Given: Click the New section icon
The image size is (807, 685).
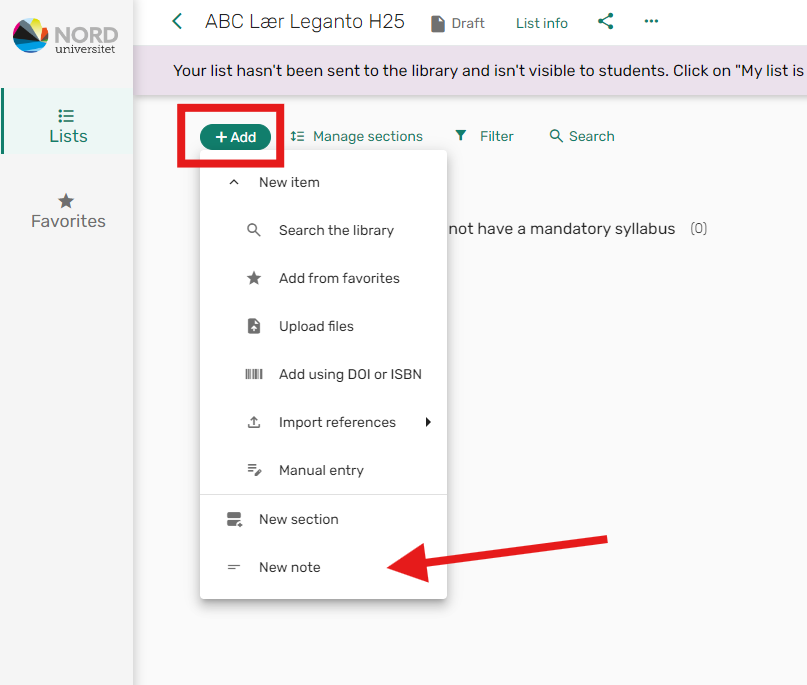Looking at the screenshot, I should (235, 519).
